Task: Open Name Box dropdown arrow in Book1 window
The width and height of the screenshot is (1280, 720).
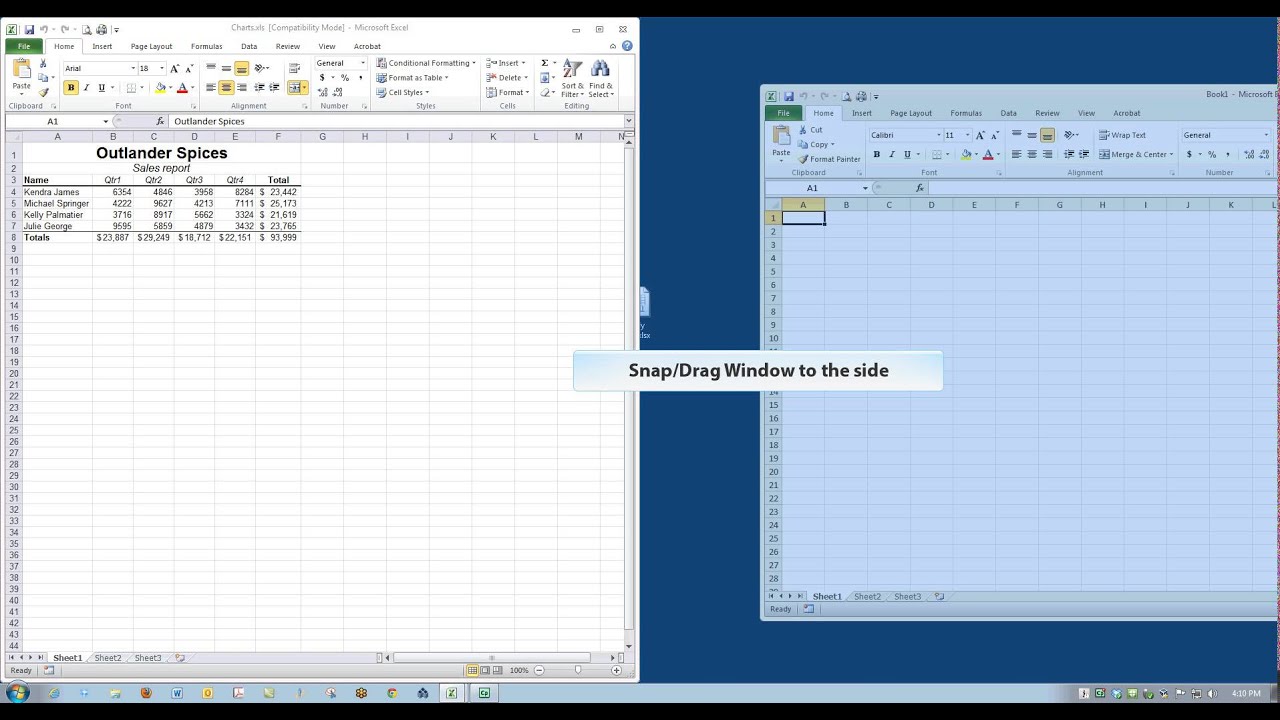Action: point(865,188)
